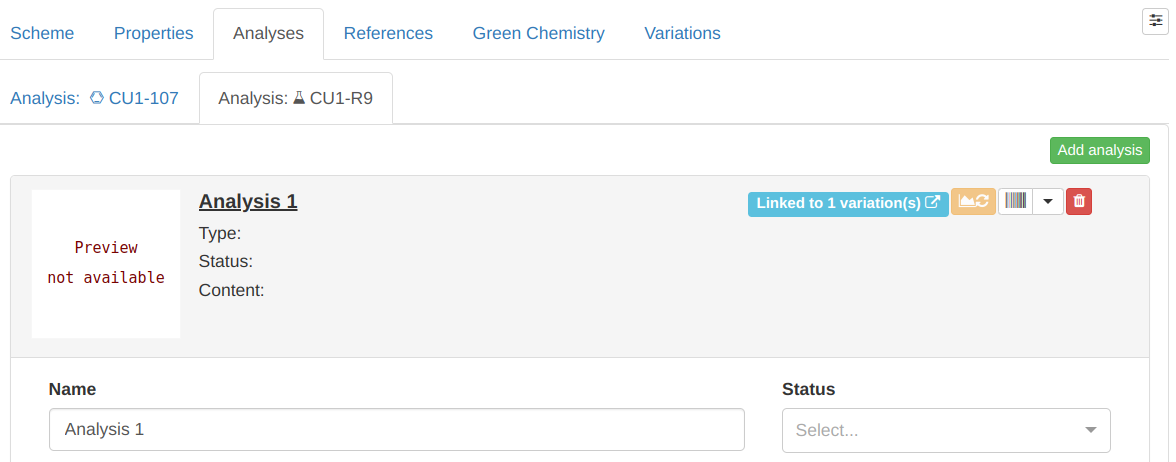
Task: Click the Linked to 1 variation(s) badge
Action: tap(838, 203)
